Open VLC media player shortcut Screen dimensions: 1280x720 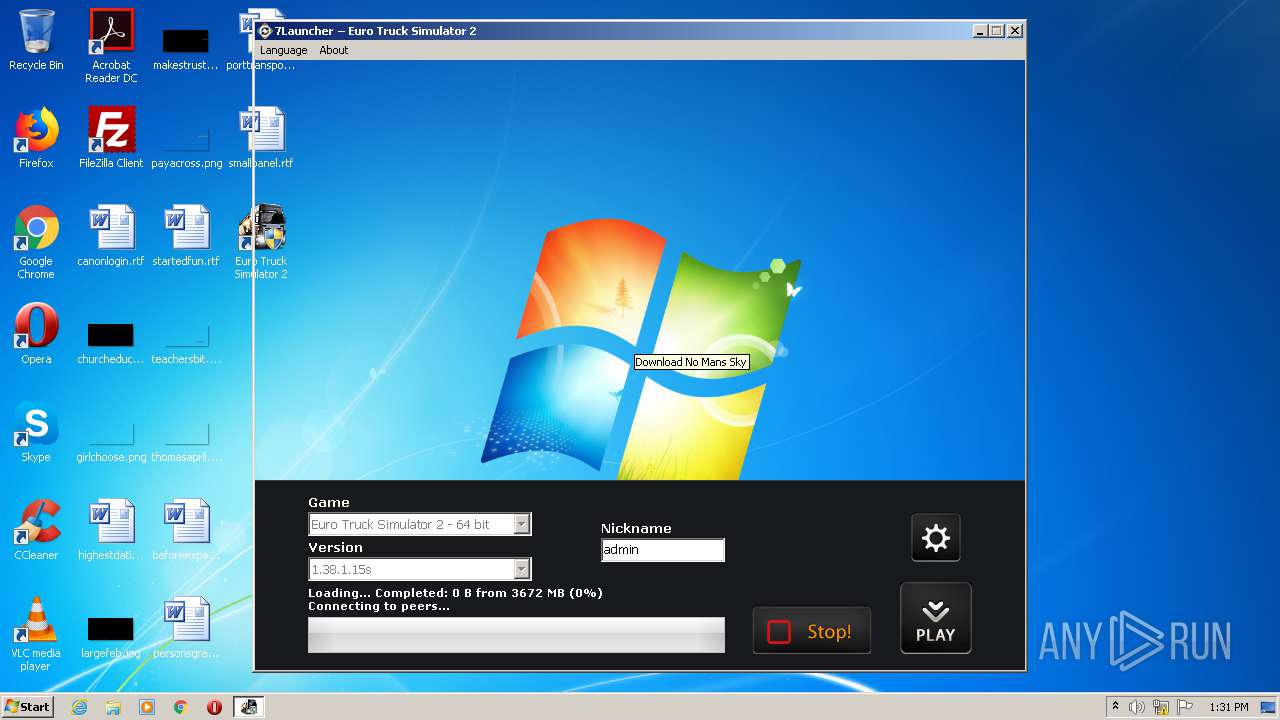36,634
